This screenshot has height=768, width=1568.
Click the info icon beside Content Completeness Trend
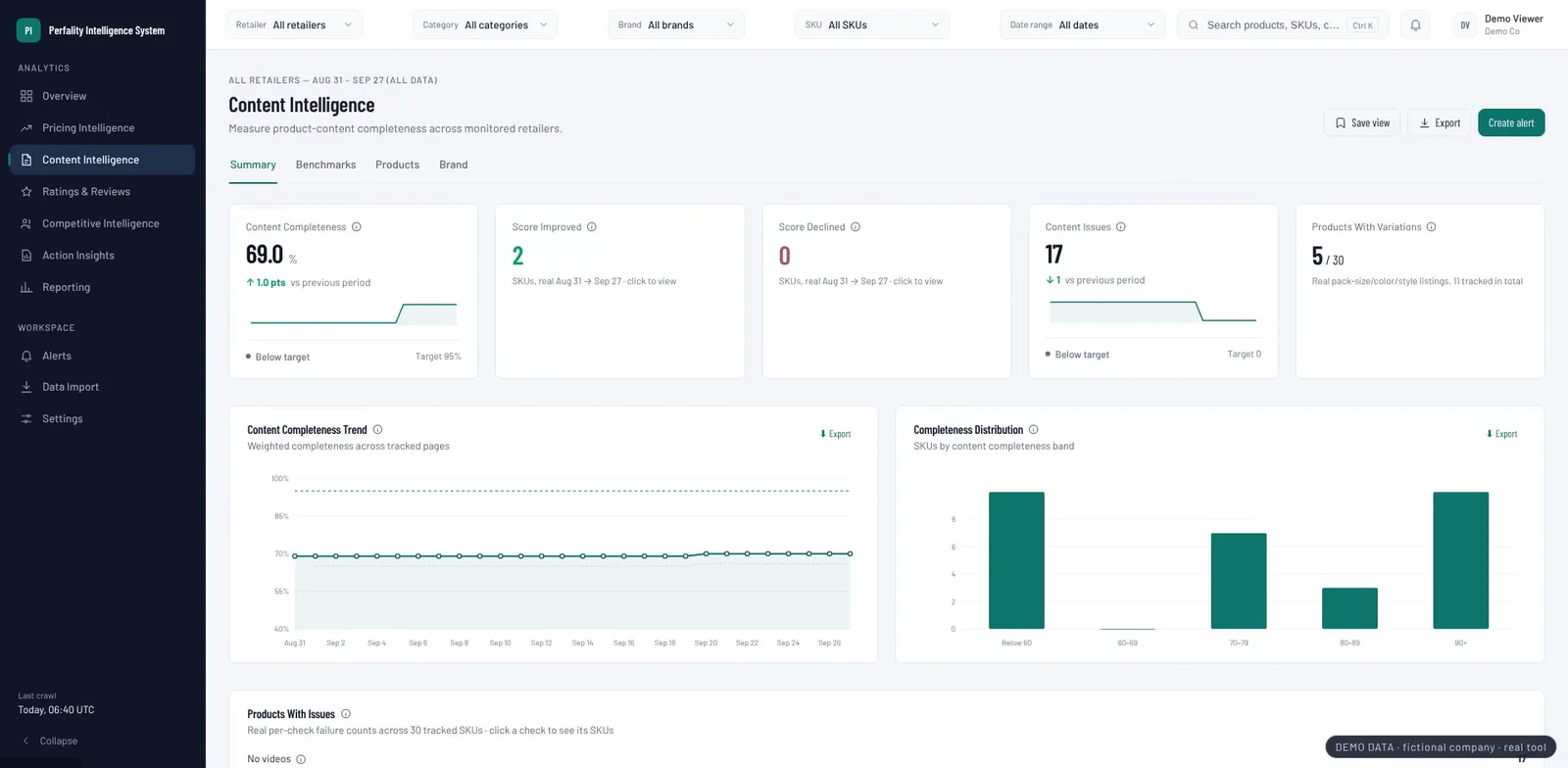click(378, 430)
